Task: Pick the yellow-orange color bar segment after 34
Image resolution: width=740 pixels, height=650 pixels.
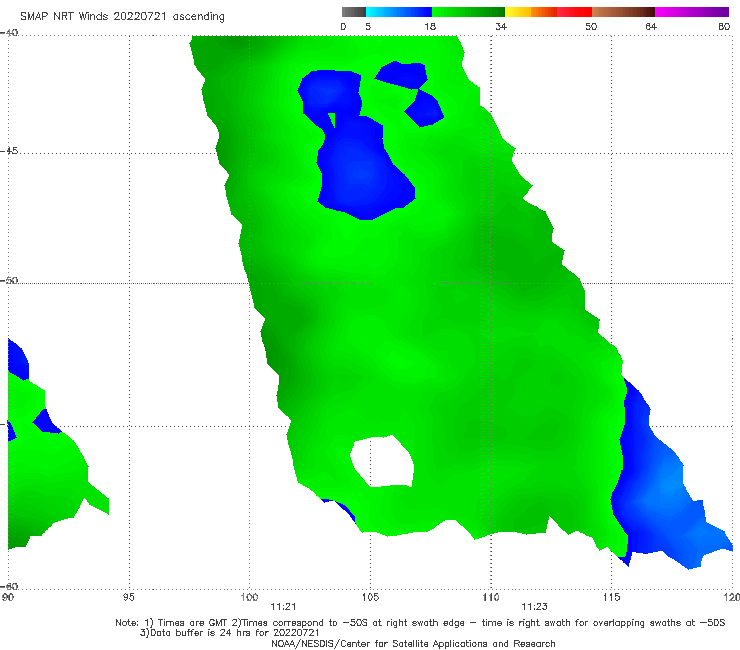Action: pos(530,12)
